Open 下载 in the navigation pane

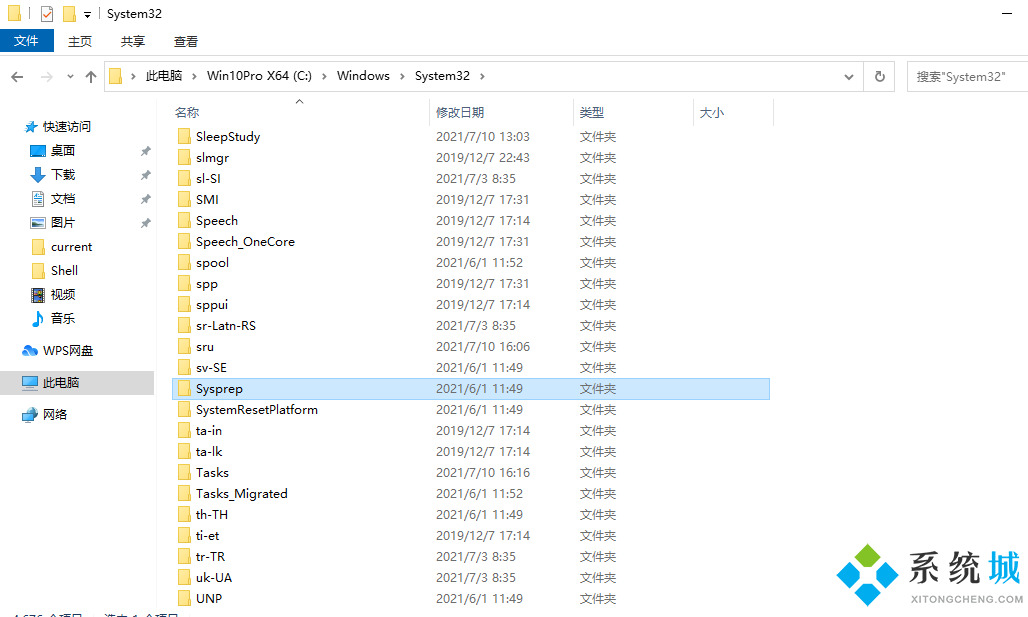coord(63,174)
